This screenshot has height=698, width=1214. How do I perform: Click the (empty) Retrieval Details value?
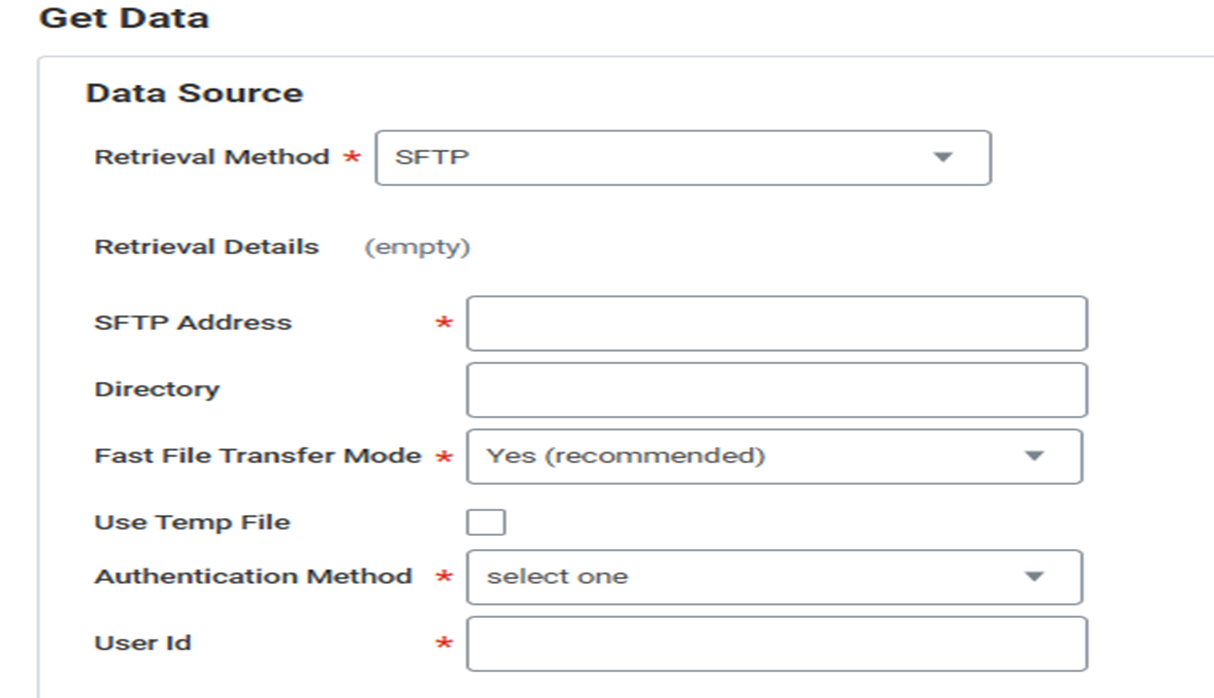coord(416,247)
